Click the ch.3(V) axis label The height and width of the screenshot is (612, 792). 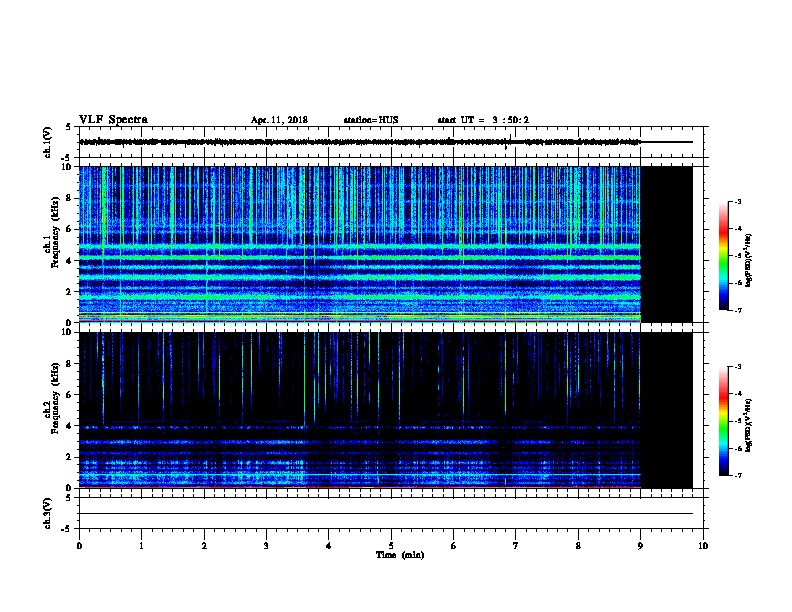point(48,513)
